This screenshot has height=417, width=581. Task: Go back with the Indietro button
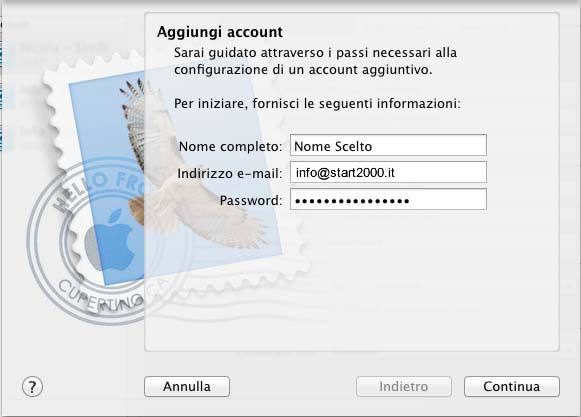click(x=404, y=387)
